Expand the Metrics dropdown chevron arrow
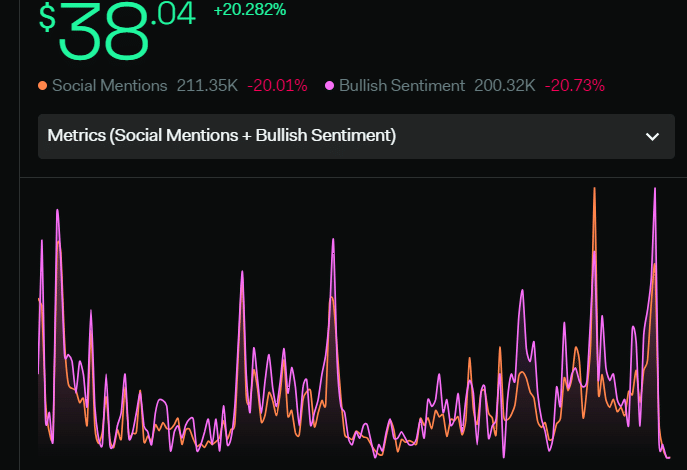The height and width of the screenshot is (470, 687). click(652, 136)
